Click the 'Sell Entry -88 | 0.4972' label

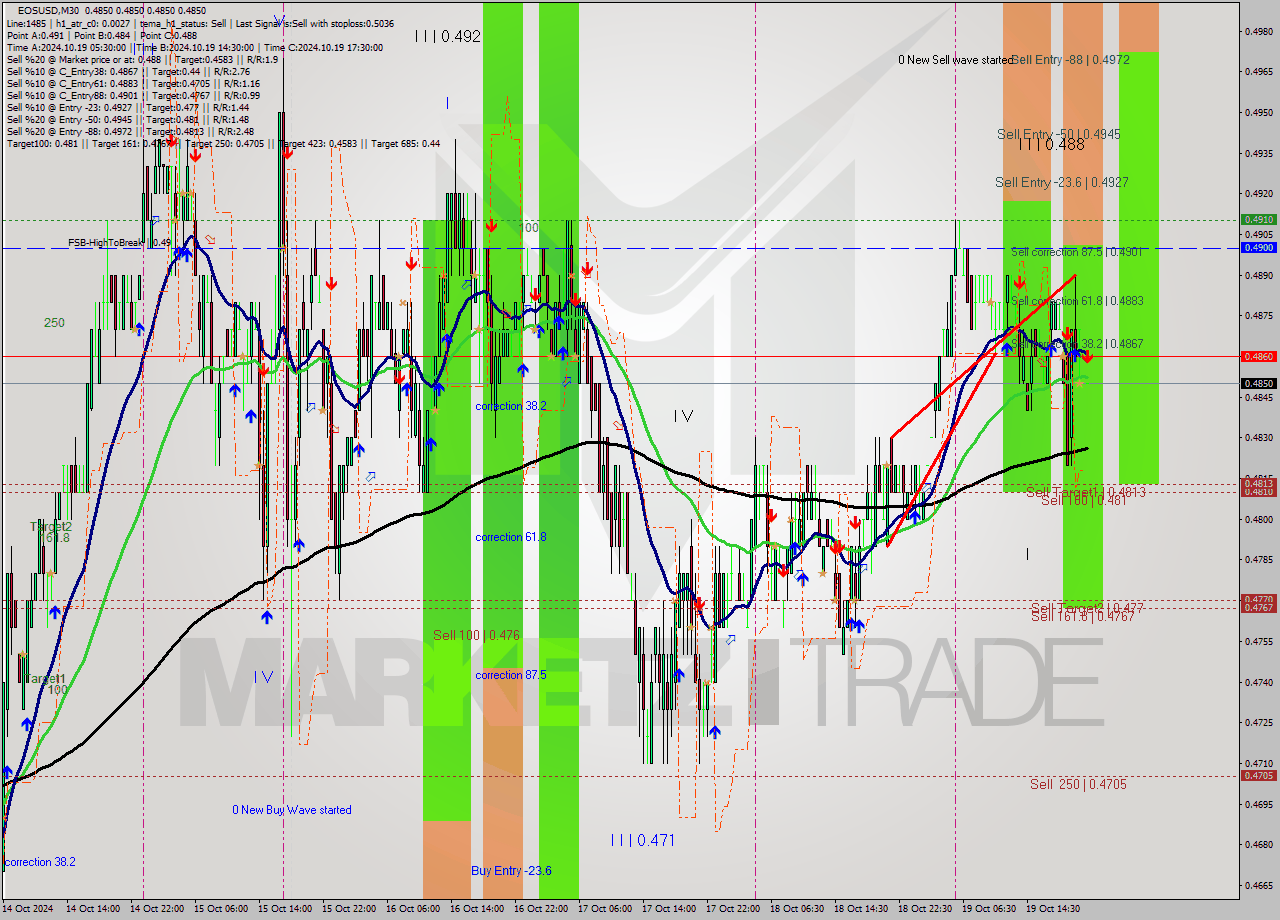[1071, 60]
